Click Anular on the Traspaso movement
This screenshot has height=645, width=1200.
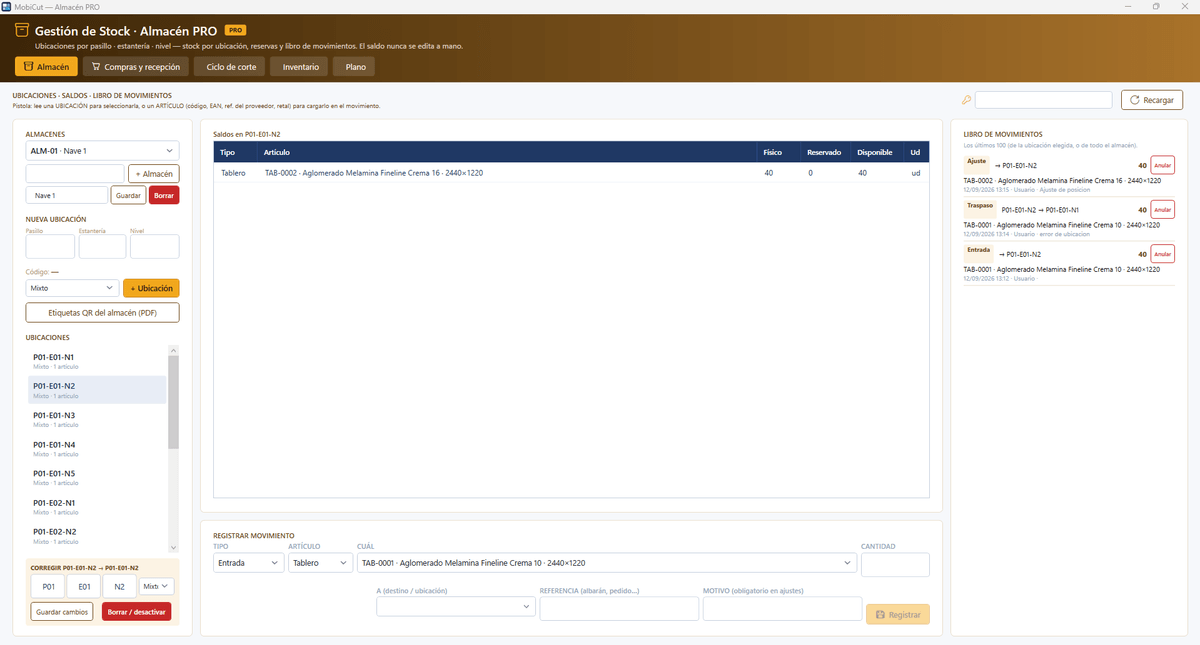click(x=1163, y=210)
